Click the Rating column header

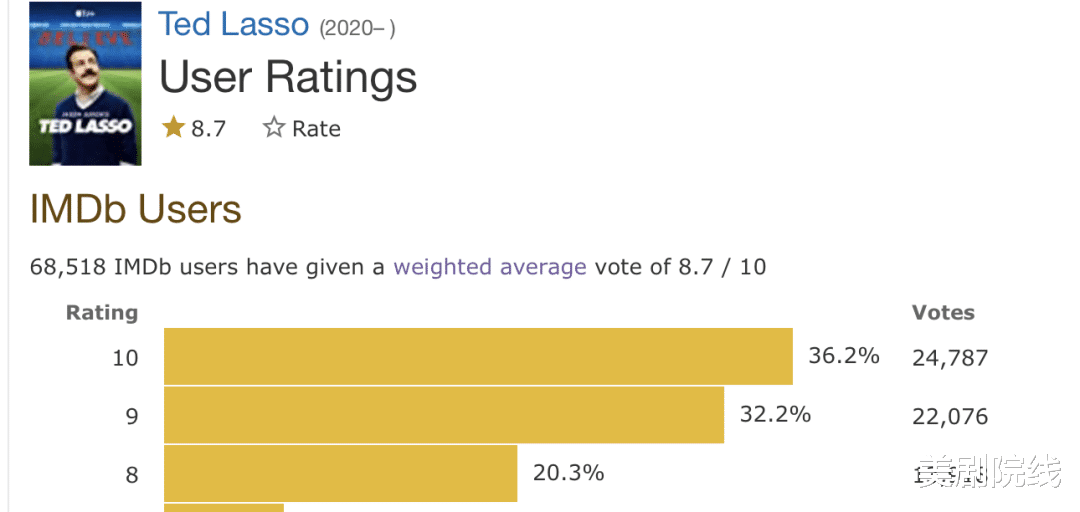click(x=101, y=312)
